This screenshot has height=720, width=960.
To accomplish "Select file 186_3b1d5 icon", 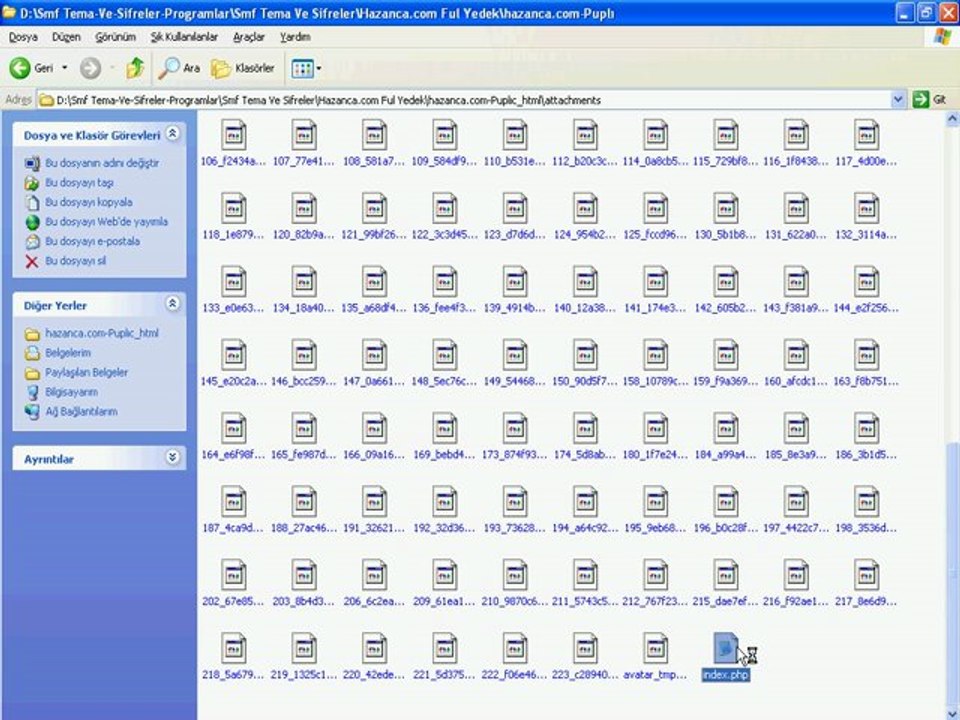I will coord(866,429).
